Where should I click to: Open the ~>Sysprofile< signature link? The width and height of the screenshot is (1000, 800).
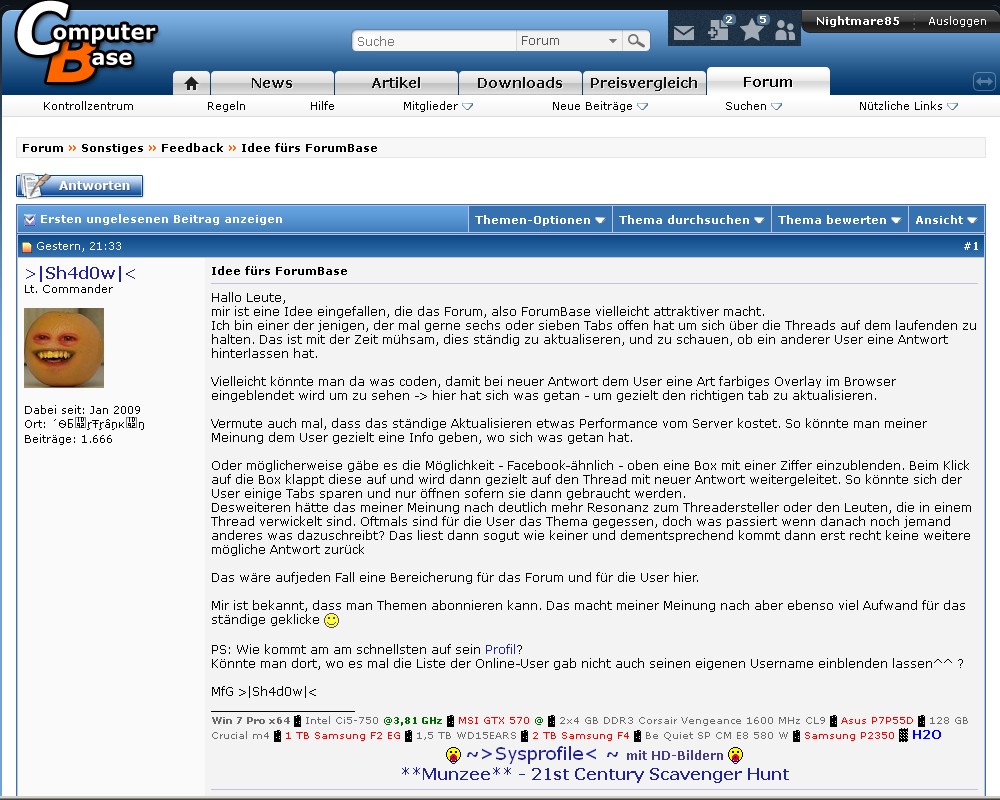point(531,754)
